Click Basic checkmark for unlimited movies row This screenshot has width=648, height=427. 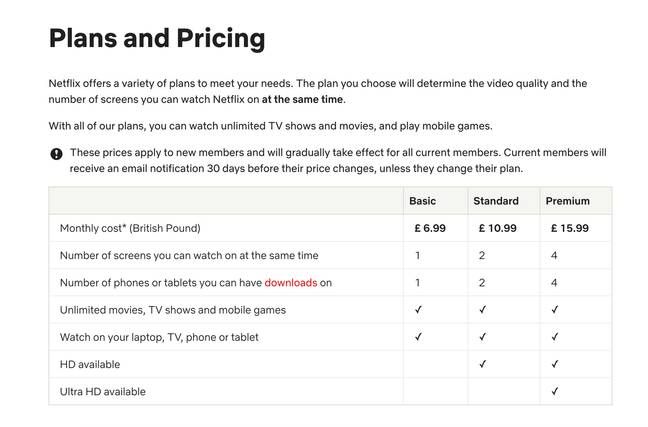pyautogui.click(x=418, y=310)
